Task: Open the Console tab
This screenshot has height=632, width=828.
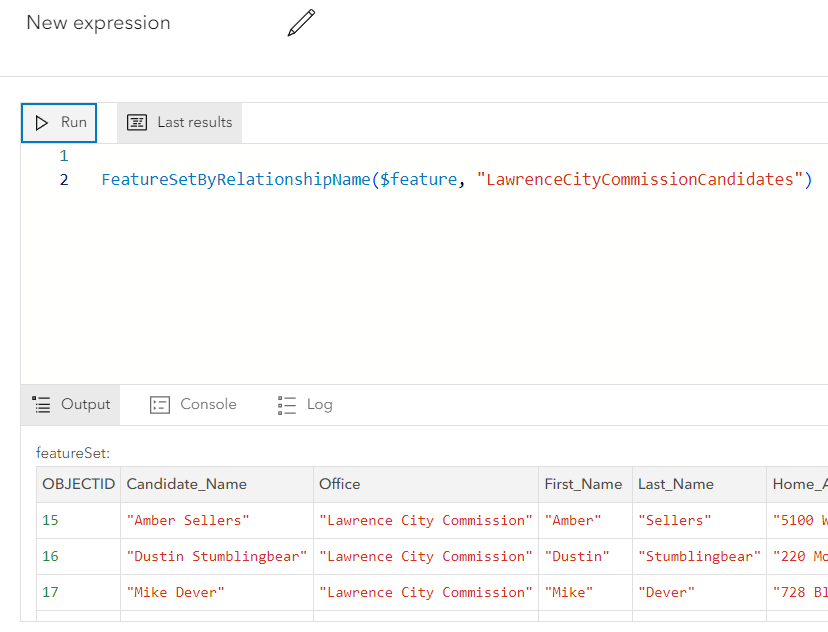Action: coord(194,404)
